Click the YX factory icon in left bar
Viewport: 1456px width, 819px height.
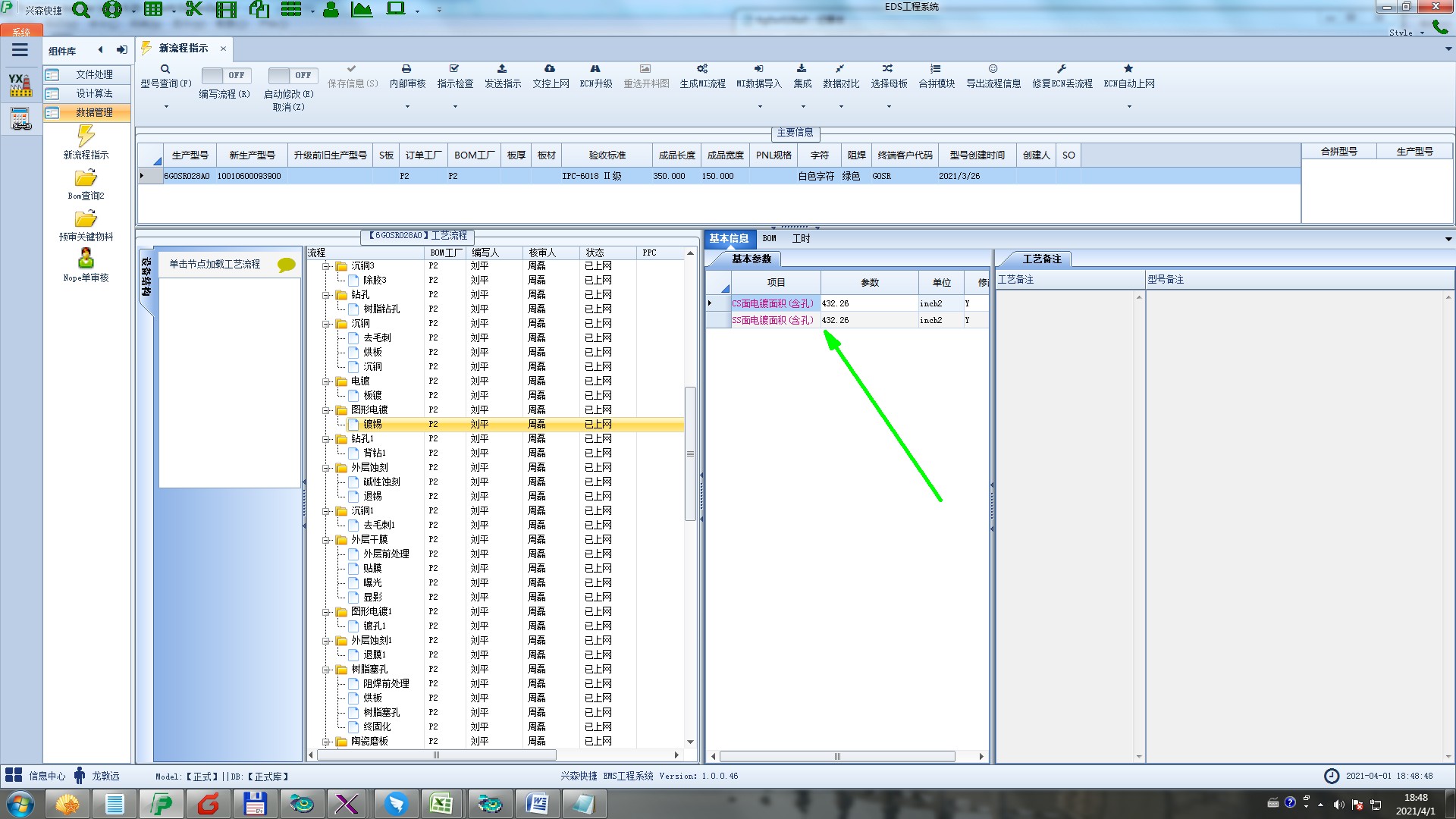point(20,85)
